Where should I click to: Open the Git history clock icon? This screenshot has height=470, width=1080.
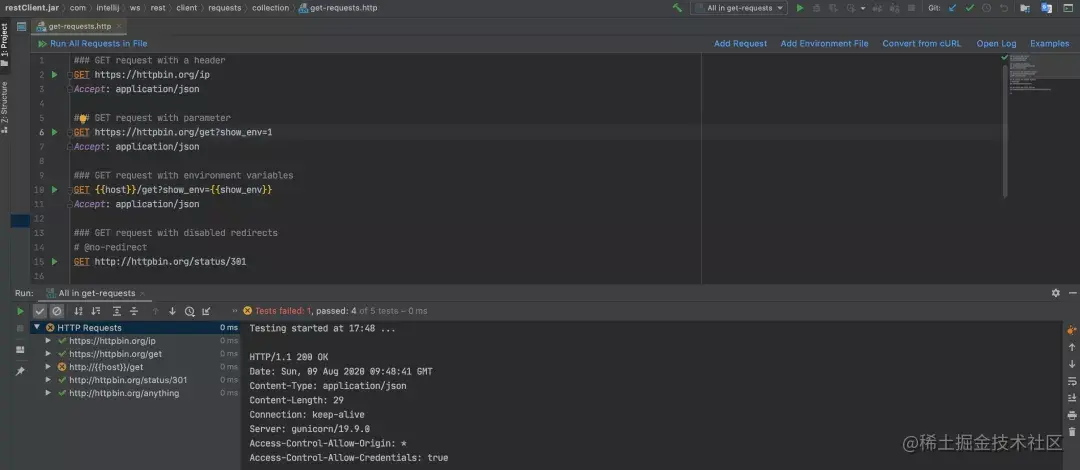pyautogui.click(x=986, y=8)
